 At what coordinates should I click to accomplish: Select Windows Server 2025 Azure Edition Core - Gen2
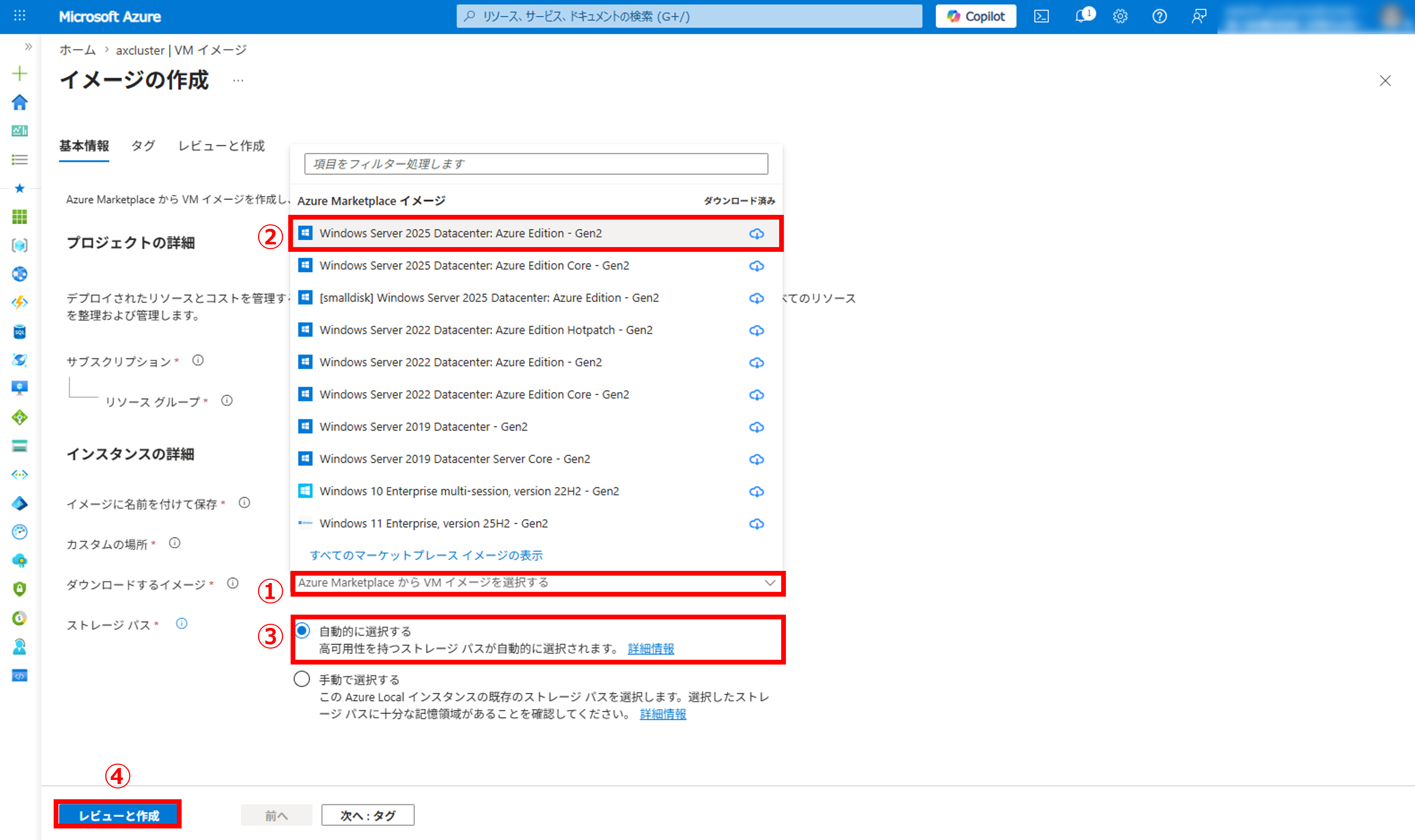(536, 265)
